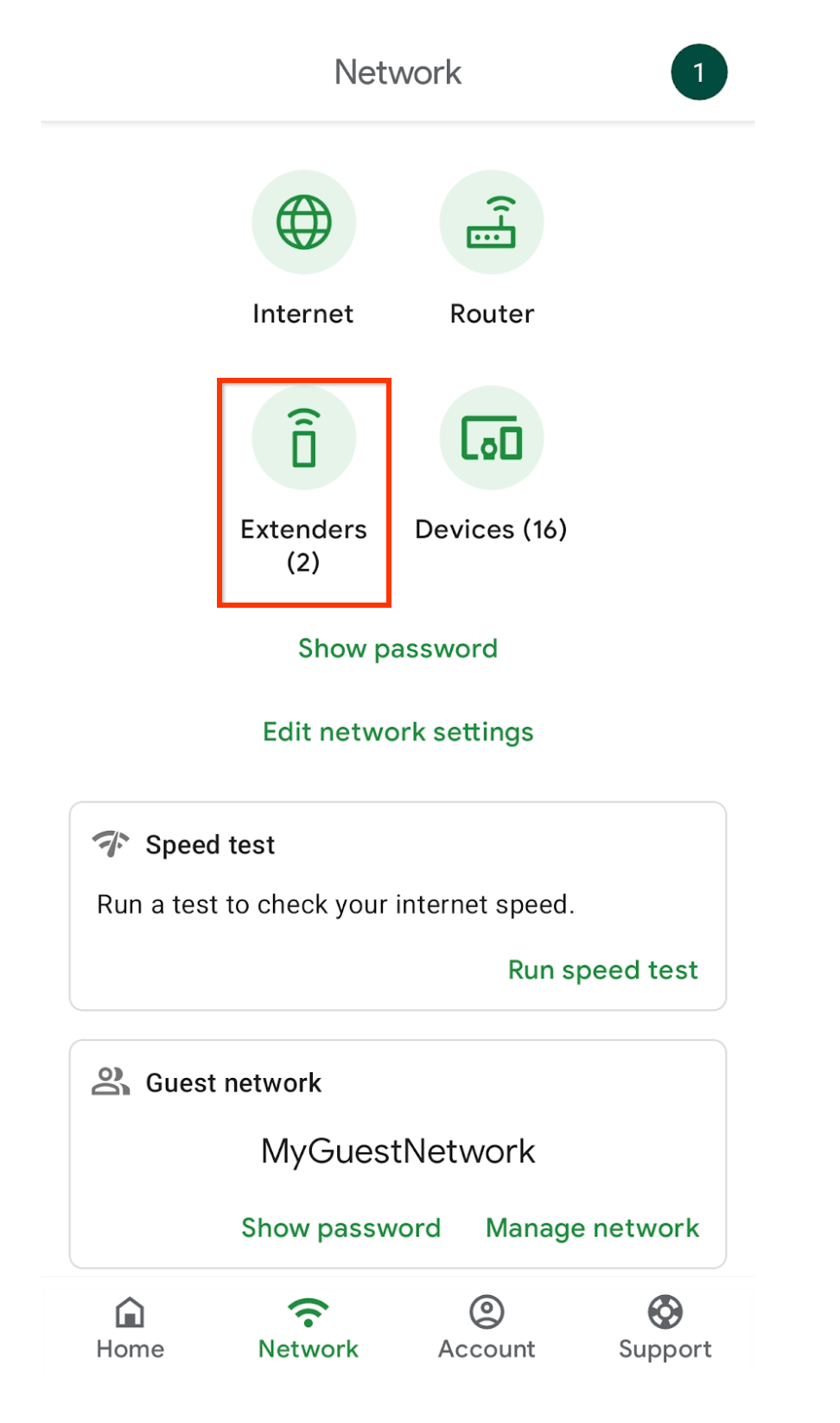Select the Network tab in bottom bar

point(308,1328)
